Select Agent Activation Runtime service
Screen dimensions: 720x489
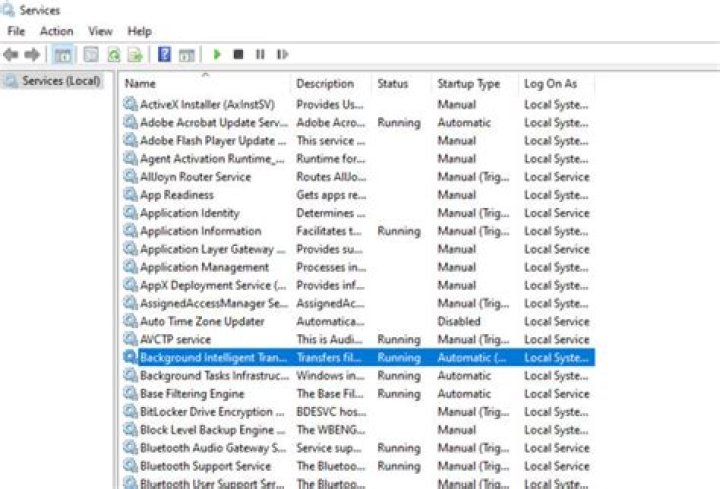pos(359,159)
